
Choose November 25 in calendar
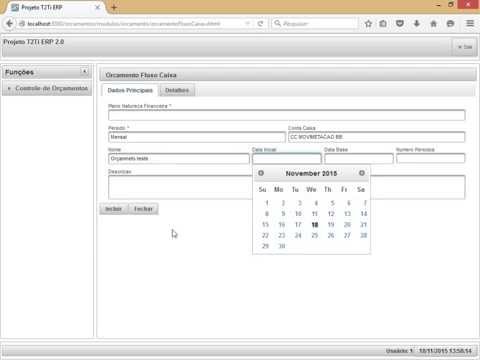[315, 235]
